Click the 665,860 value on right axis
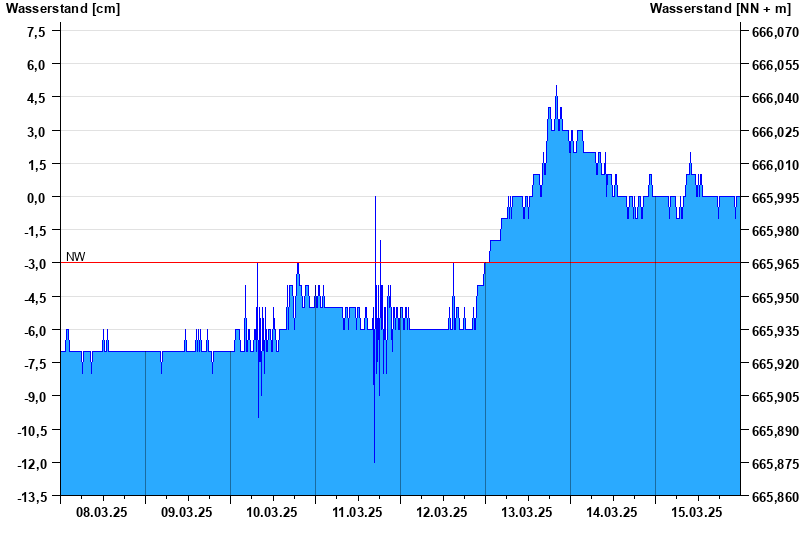 coord(776,496)
